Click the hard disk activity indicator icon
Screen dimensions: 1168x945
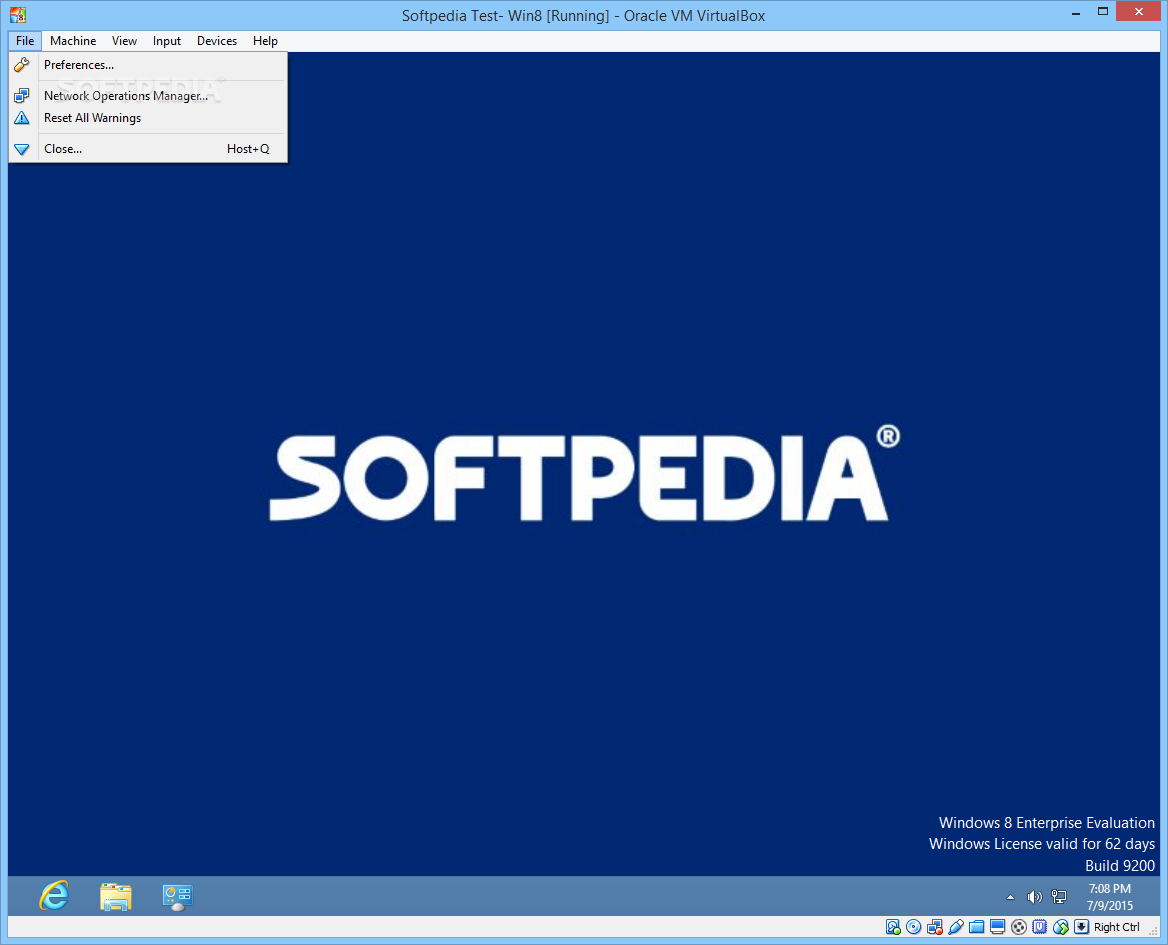893,927
